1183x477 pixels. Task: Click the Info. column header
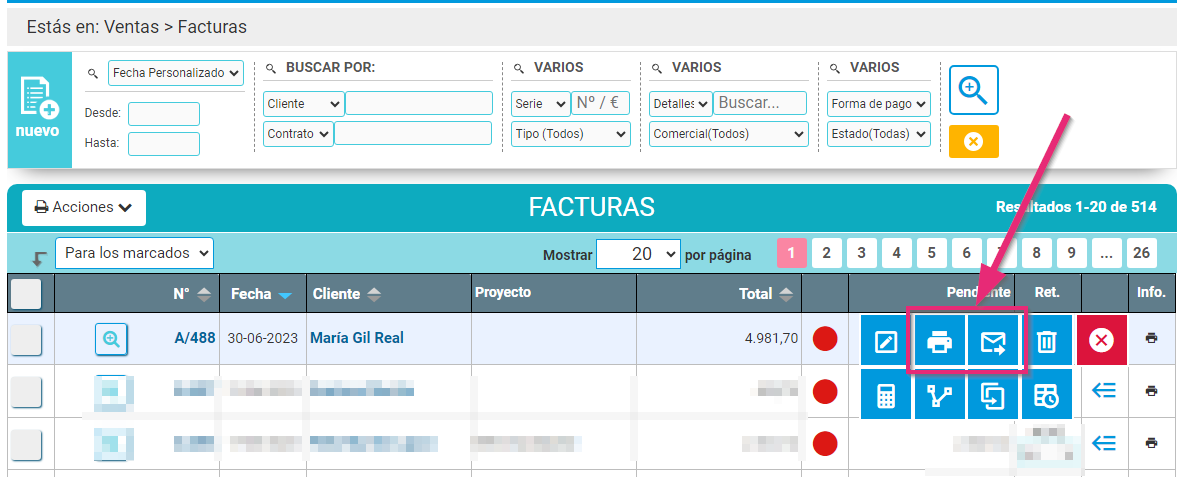pos(1151,292)
